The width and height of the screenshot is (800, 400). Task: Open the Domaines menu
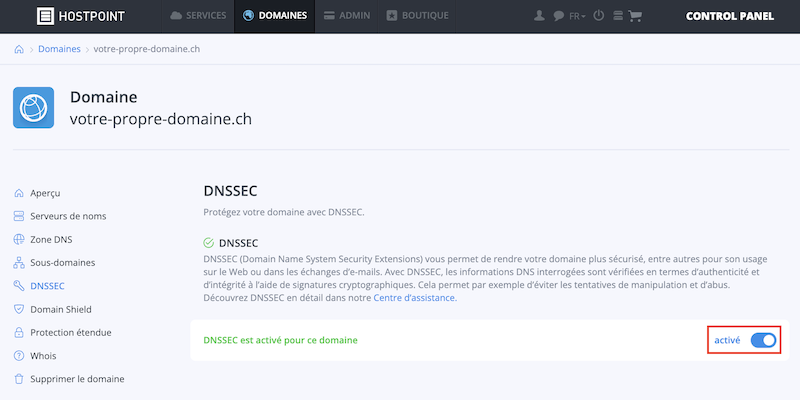click(x=274, y=16)
